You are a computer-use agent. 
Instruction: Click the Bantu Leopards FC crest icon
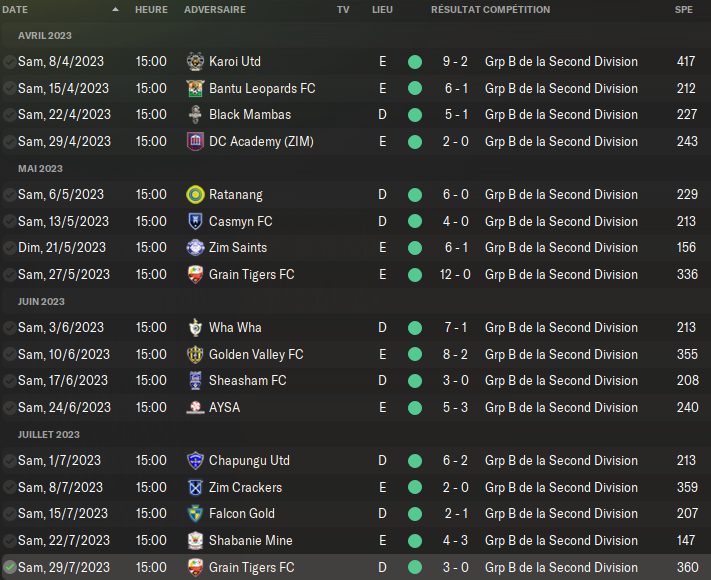click(x=195, y=88)
